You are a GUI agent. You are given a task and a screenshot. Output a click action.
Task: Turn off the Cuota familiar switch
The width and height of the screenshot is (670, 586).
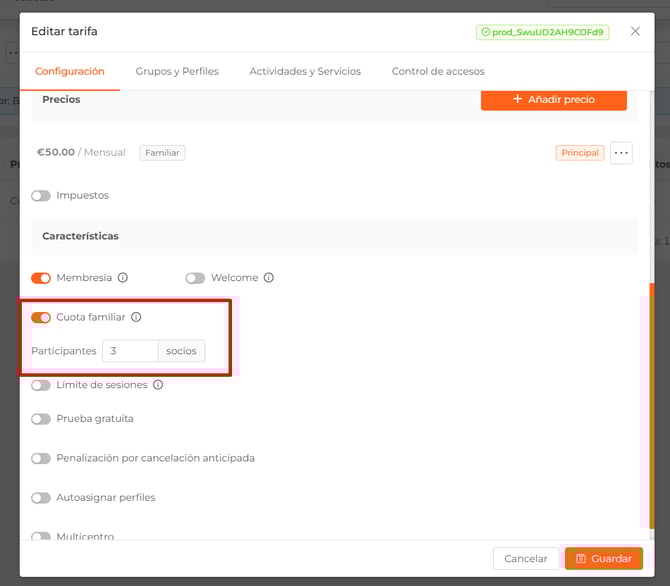click(x=41, y=318)
